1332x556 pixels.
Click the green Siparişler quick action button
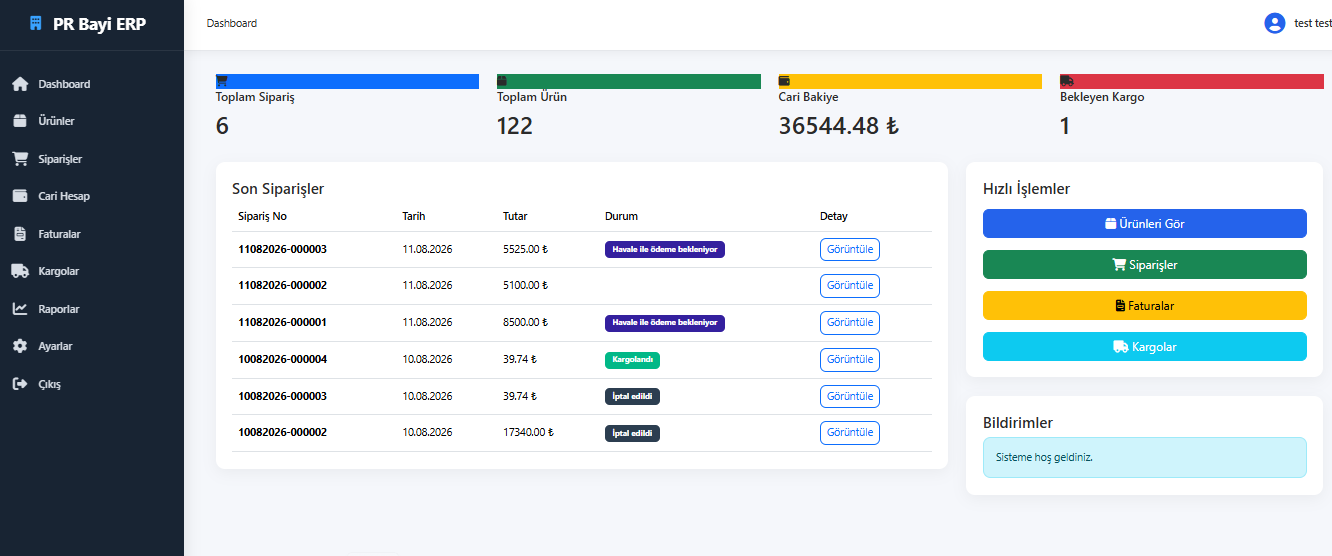coord(1145,265)
